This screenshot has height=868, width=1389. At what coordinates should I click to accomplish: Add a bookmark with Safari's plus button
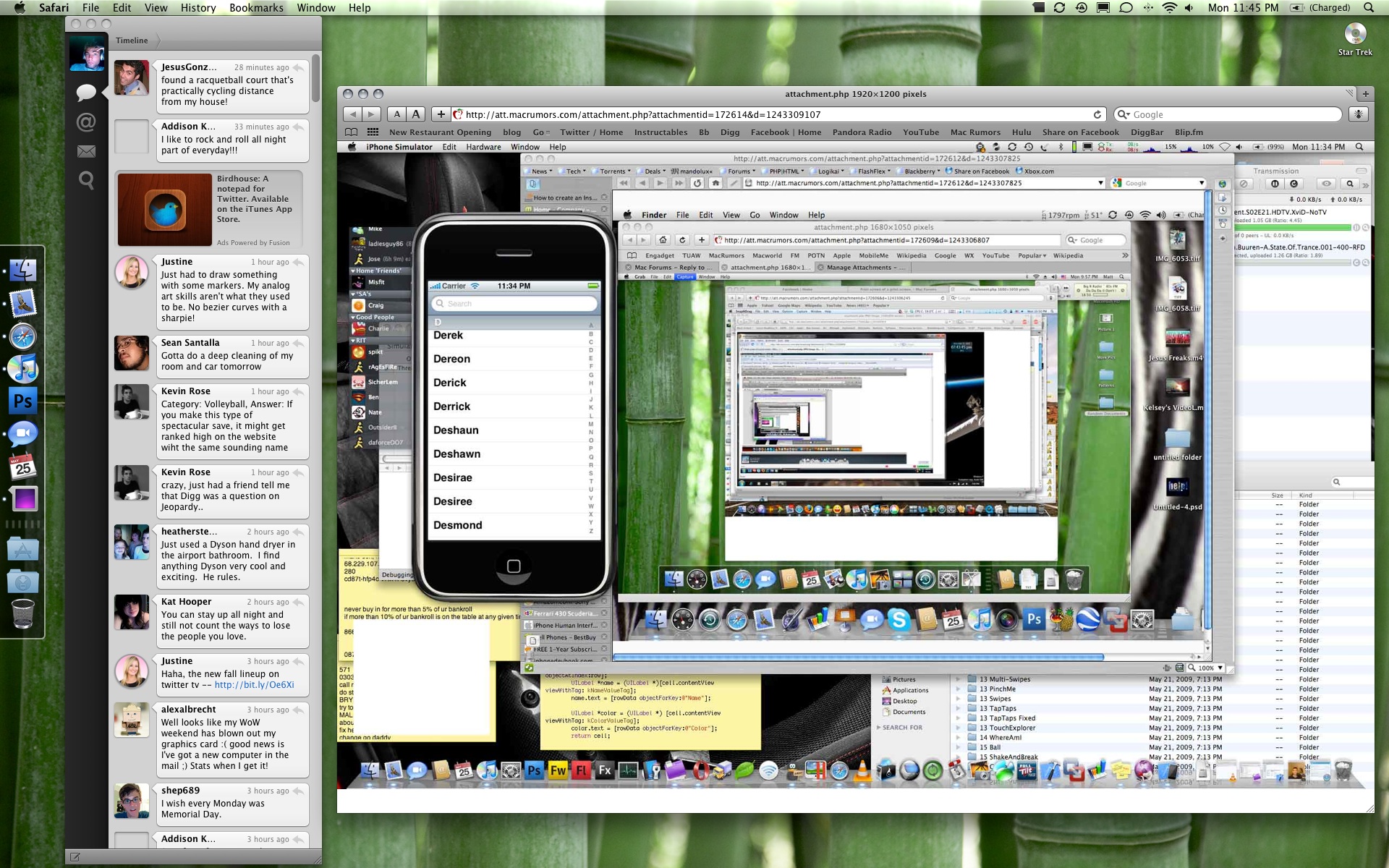click(441, 114)
